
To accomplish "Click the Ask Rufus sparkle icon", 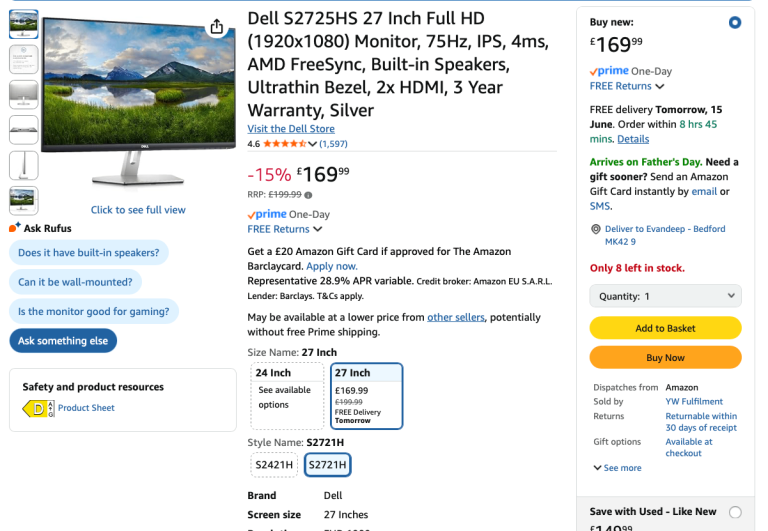I will [x=14, y=228].
